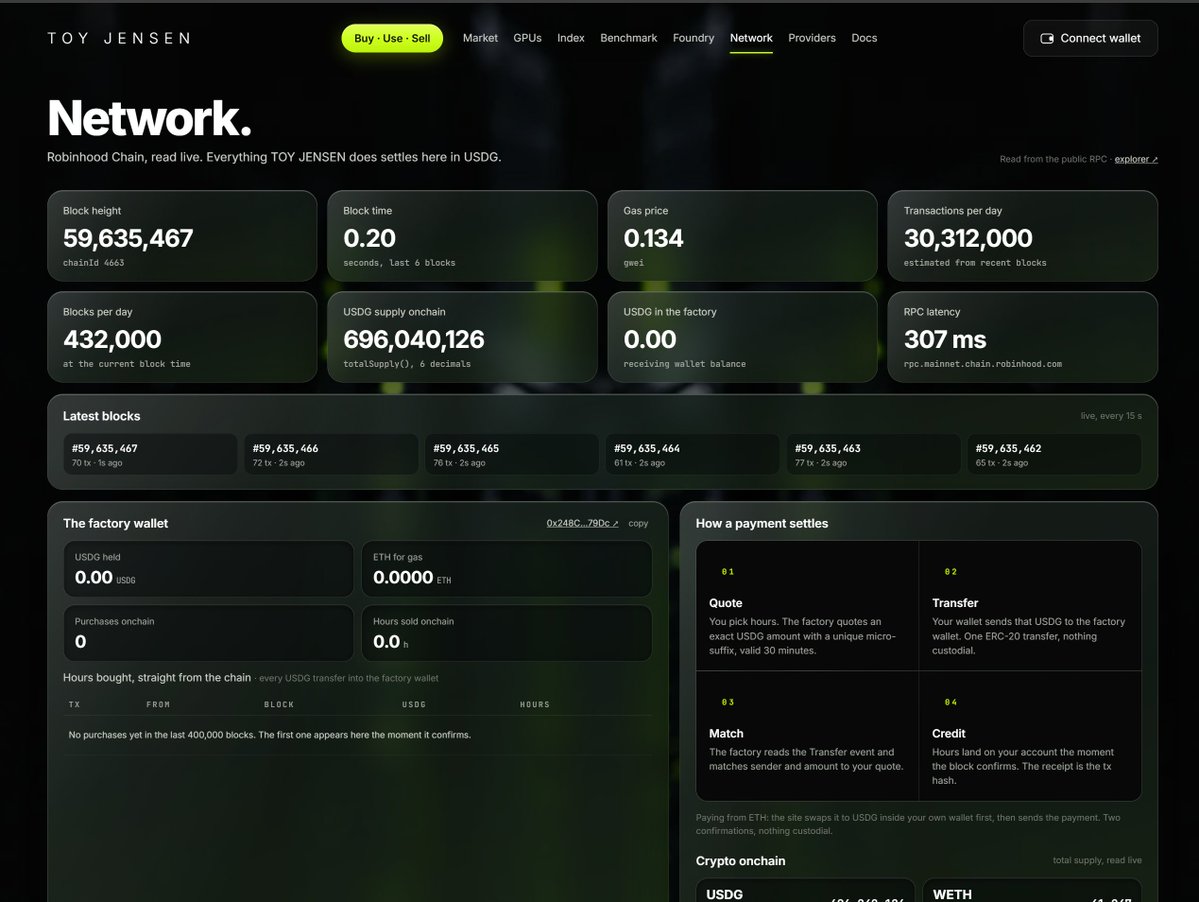Go to the Index page
Viewport: 1199px width, 902px height.
(x=570, y=38)
